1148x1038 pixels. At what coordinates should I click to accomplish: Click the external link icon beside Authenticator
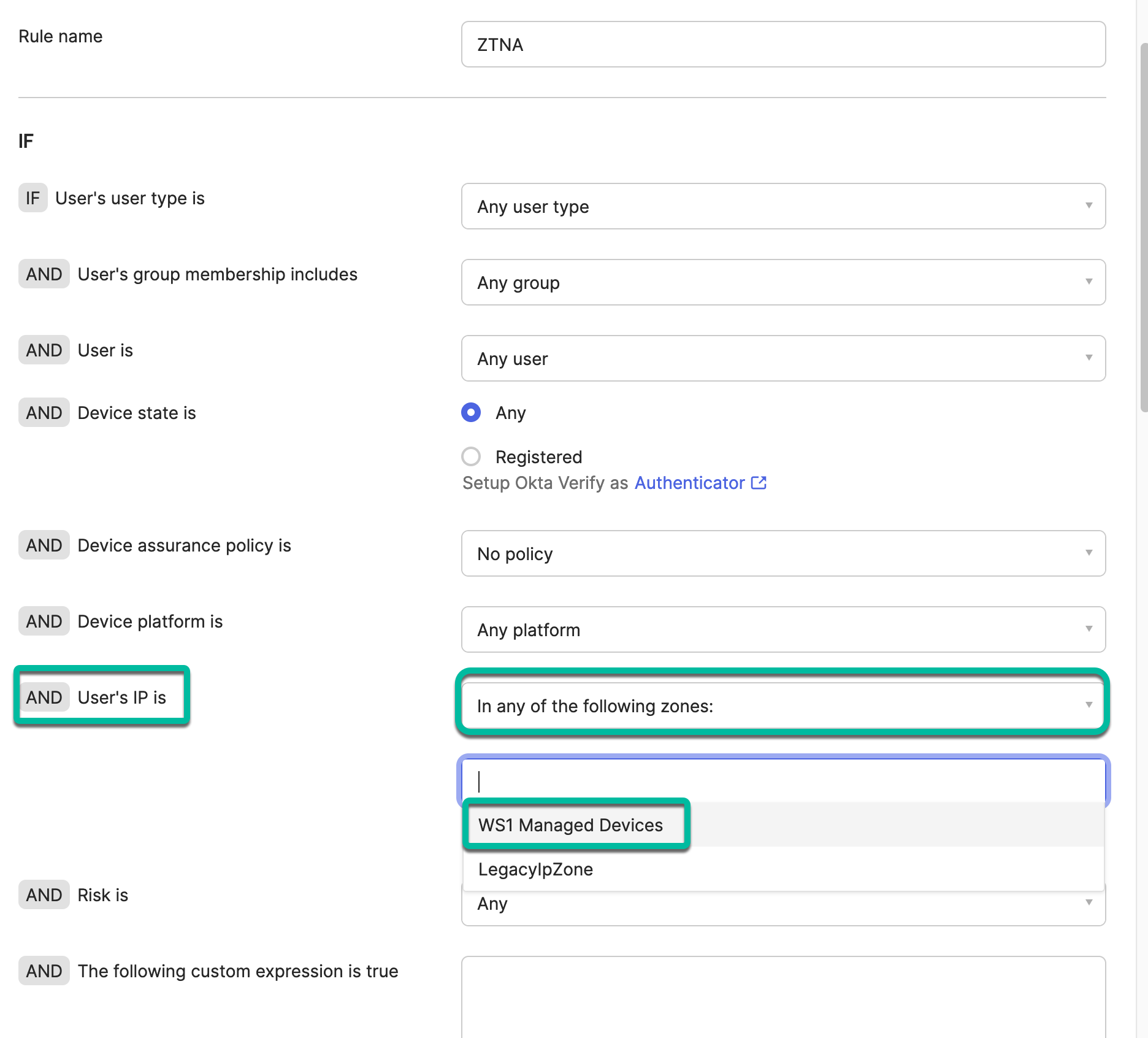point(759,483)
